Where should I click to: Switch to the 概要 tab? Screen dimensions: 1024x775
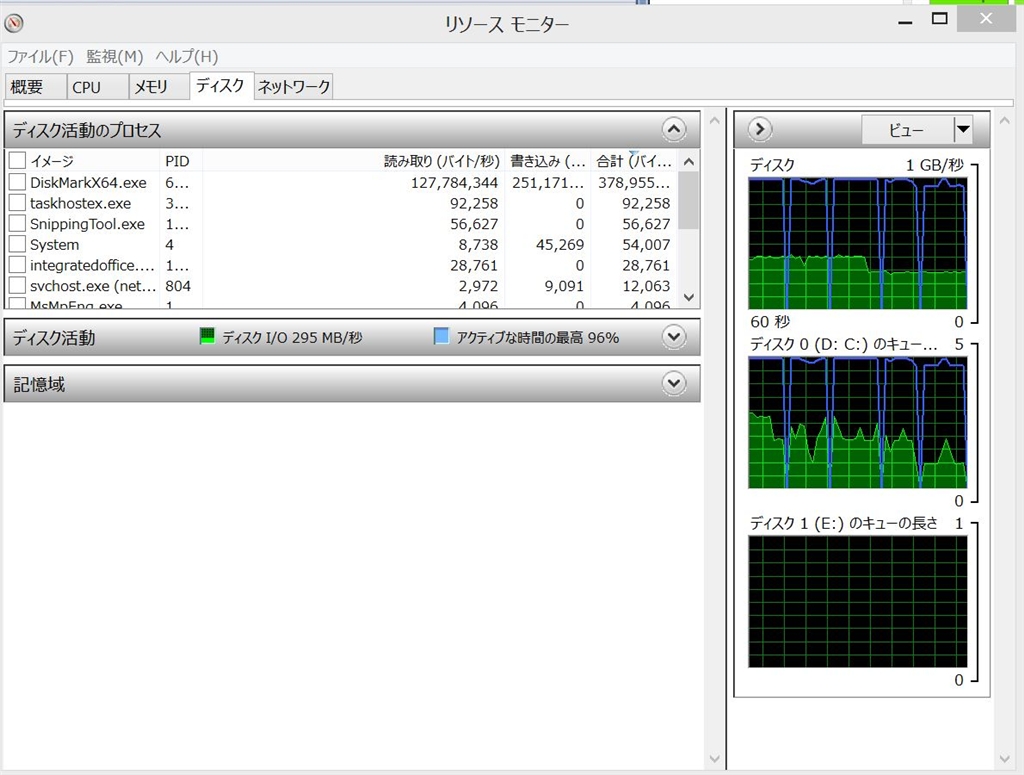coord(35,87)
